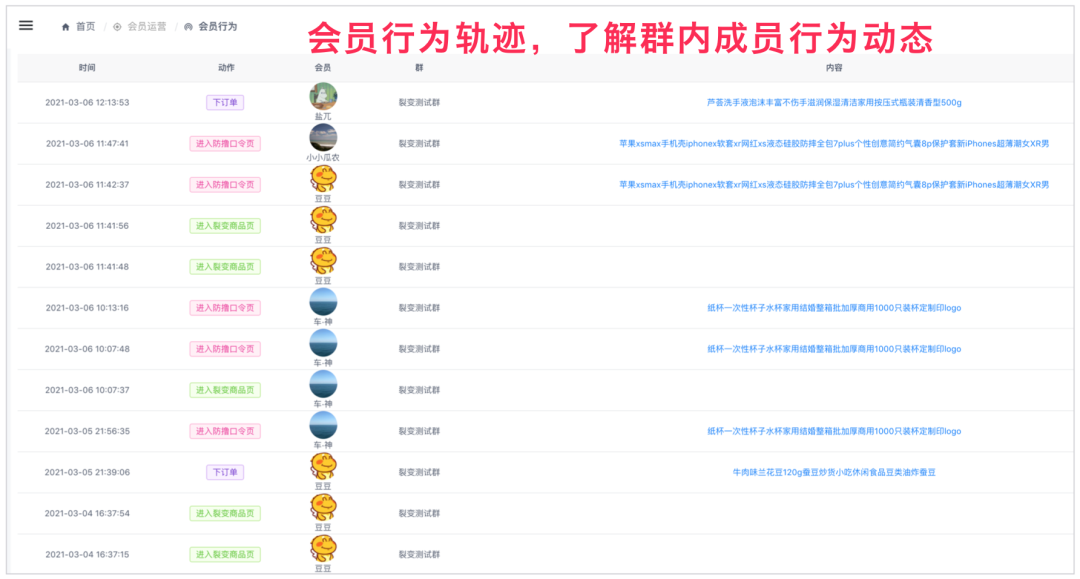Image resolution: width=1080 pixels, height=579 pixels.
Task: Open 牛肉味兰花豆 product link
Action: click(x=834, y=472)
